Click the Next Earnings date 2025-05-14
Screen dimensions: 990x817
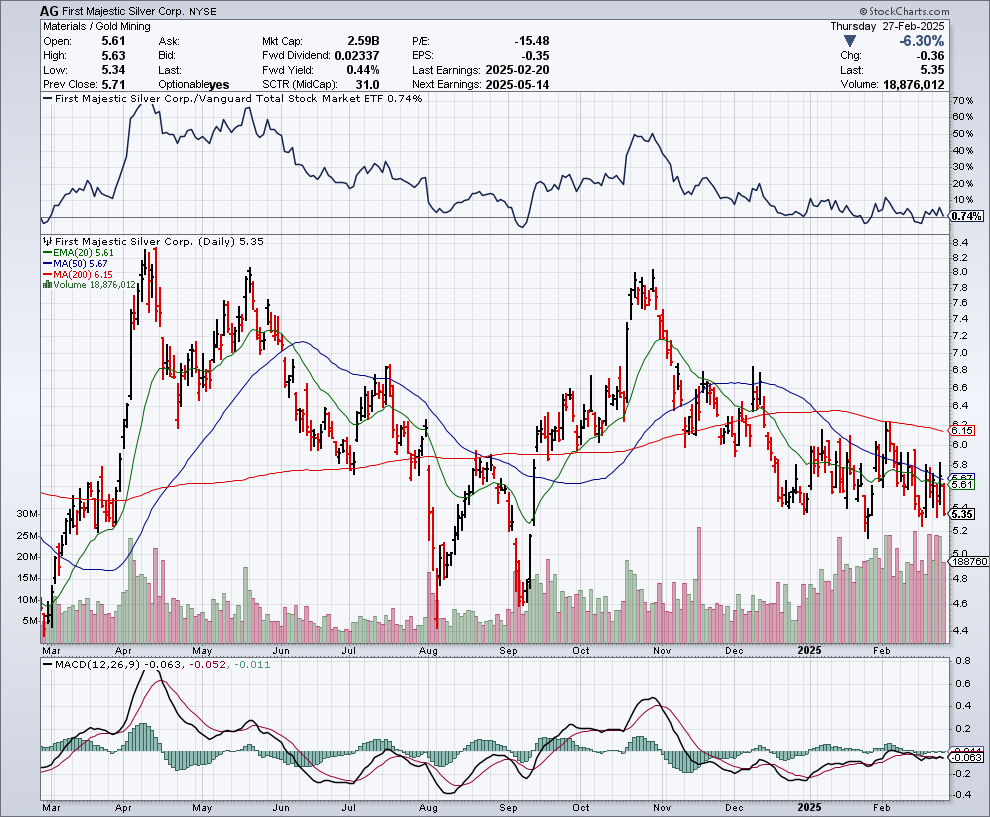[x=516, y=85]
